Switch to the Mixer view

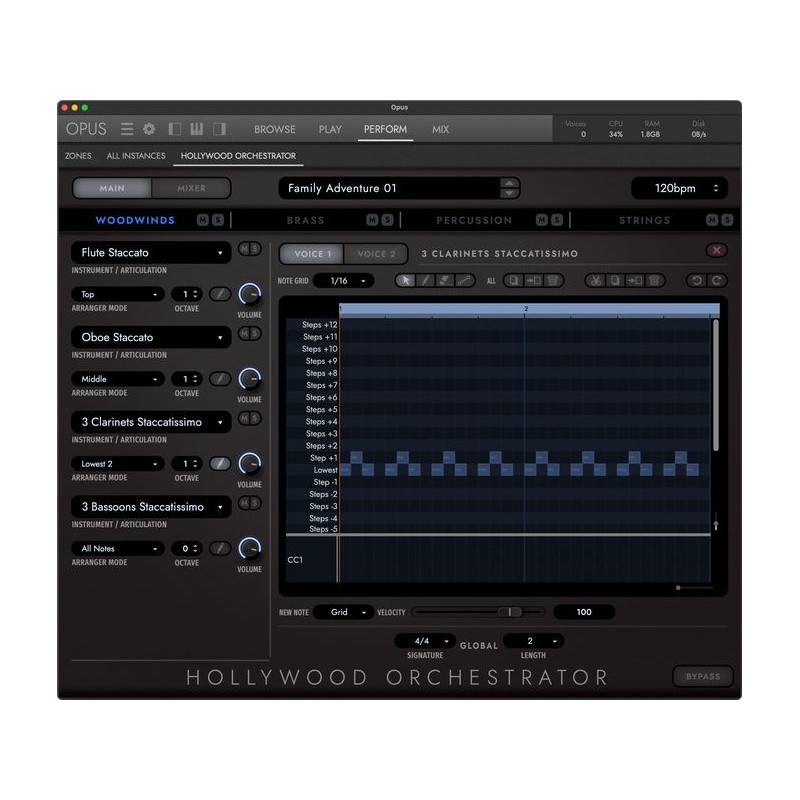pos(191,188)
